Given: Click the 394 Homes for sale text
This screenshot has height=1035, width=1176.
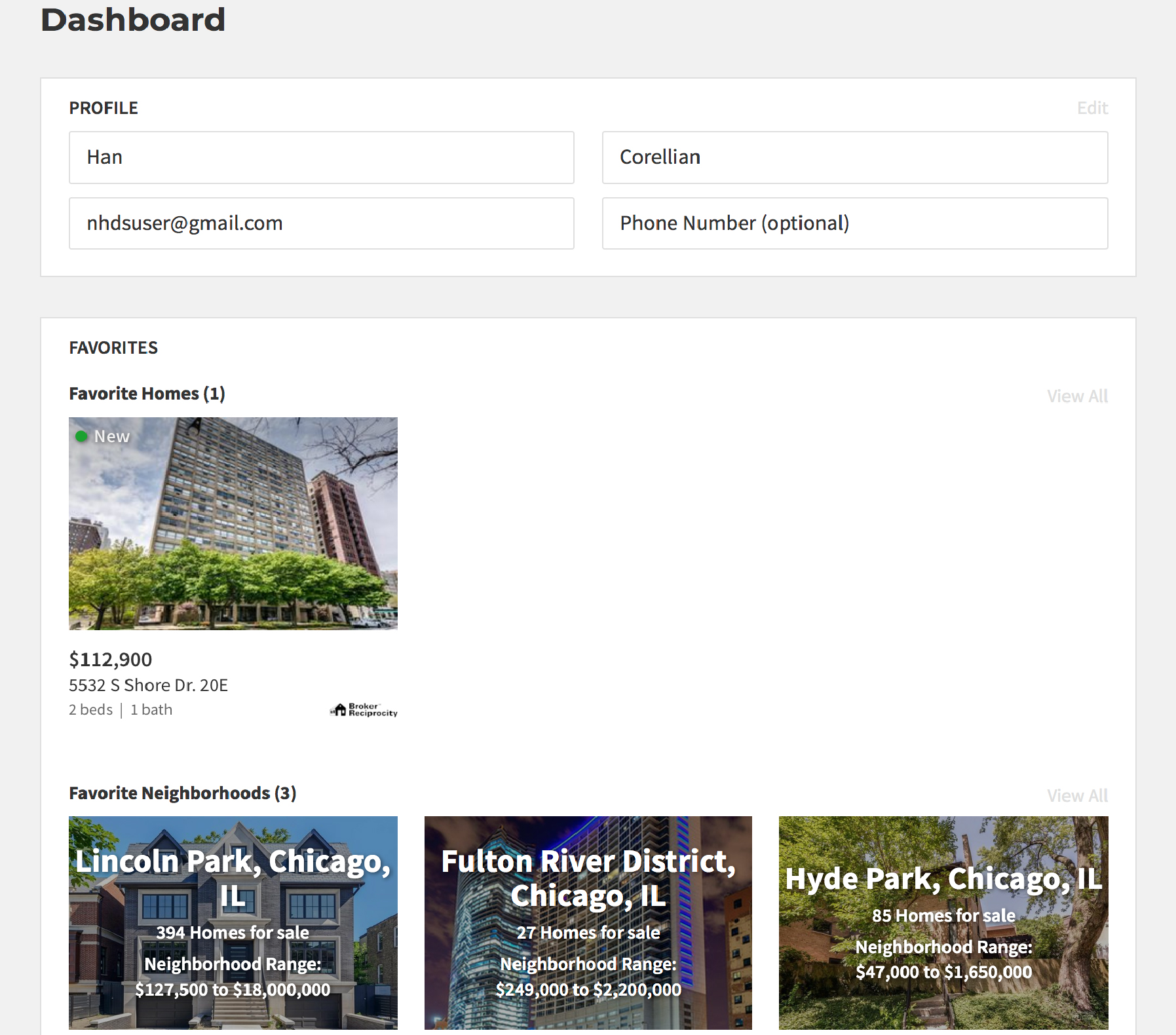Looking at the screenshot, I should point(233,933).
